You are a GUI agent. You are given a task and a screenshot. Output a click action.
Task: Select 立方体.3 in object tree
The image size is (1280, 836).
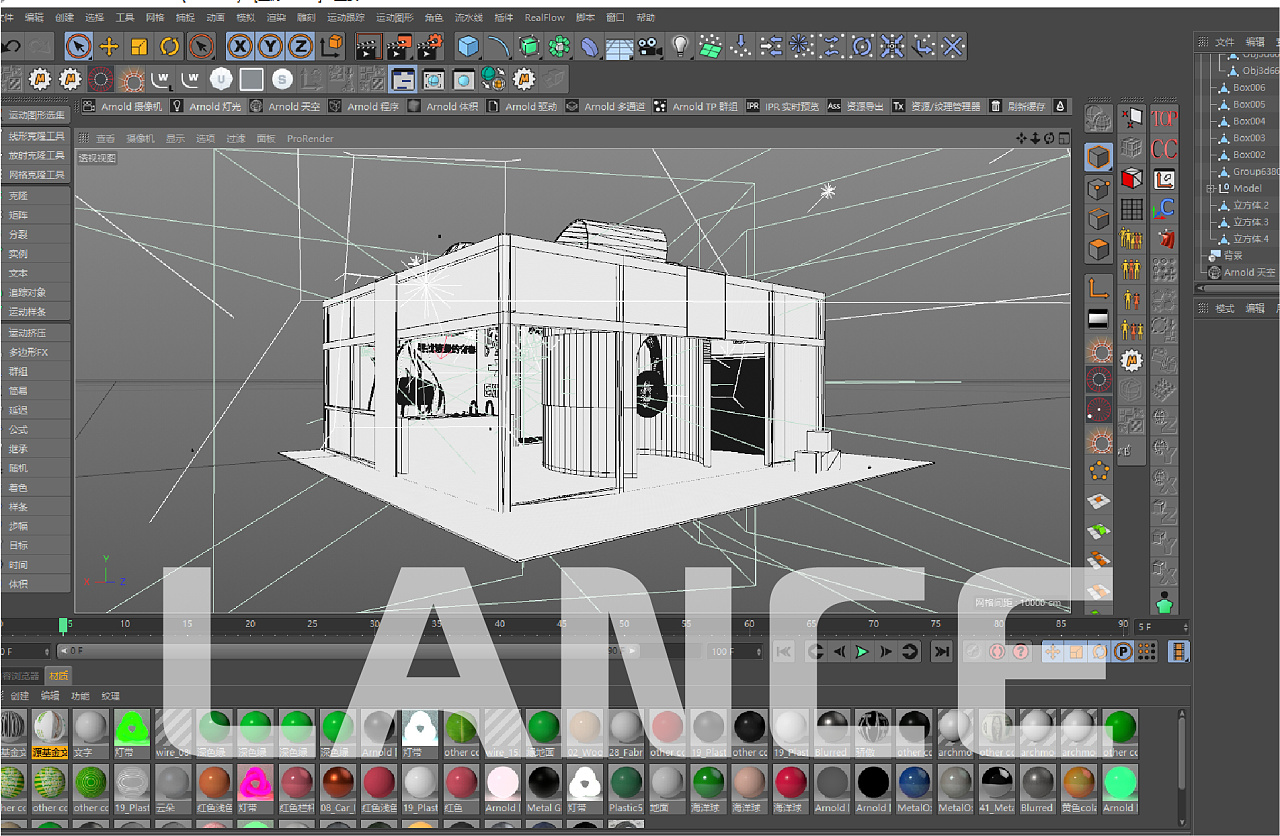[x=1250, y=222]
